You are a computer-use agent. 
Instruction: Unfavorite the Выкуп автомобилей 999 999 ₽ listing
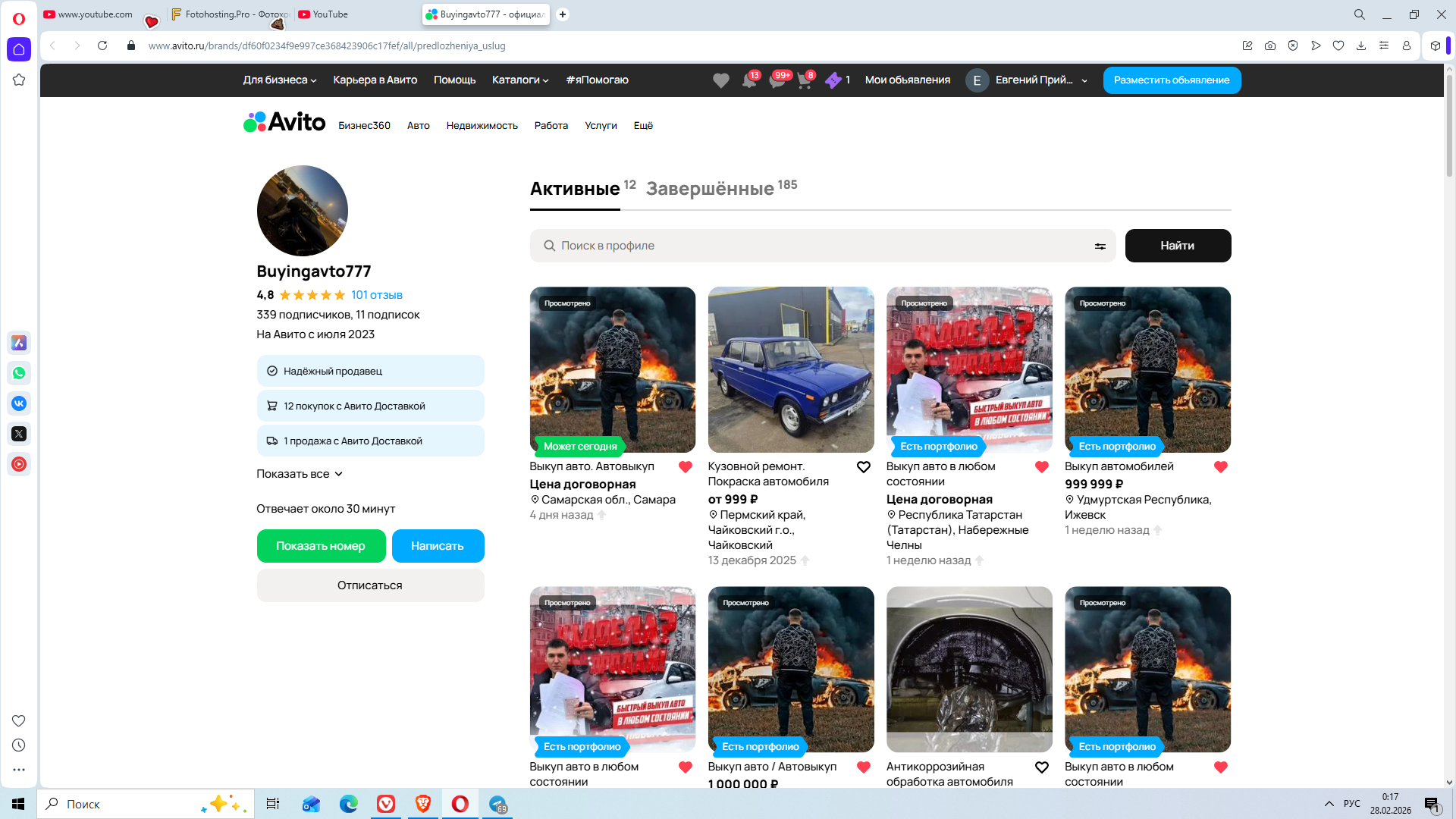click(1220, 467)
